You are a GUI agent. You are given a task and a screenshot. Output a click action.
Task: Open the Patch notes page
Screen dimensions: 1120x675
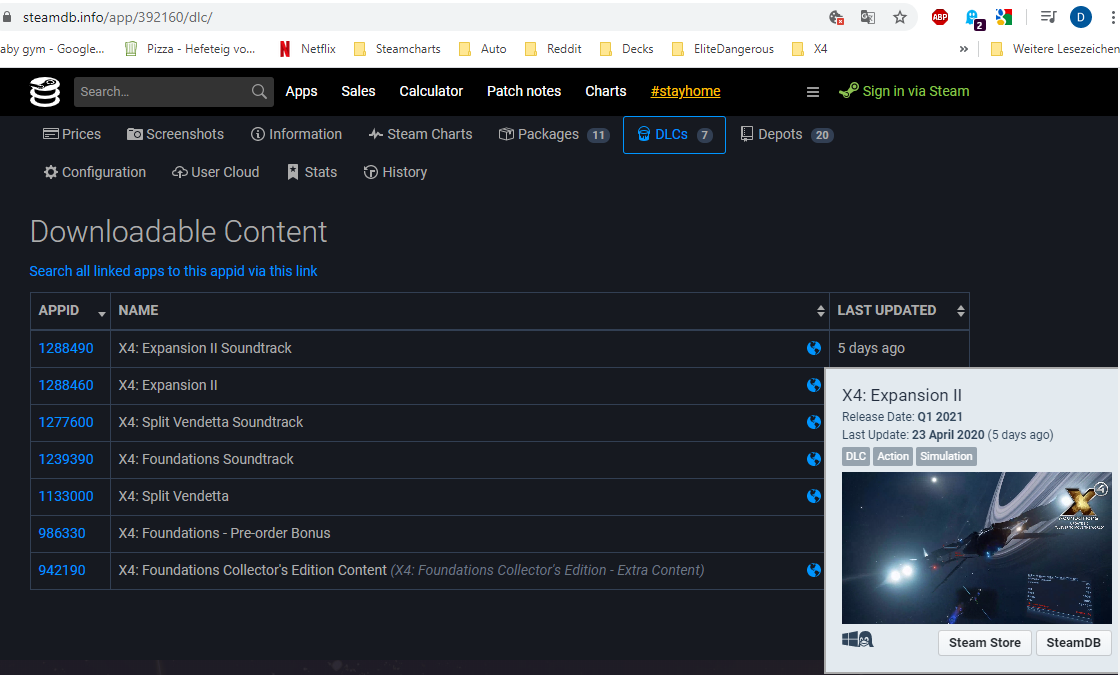coord(524,91)
